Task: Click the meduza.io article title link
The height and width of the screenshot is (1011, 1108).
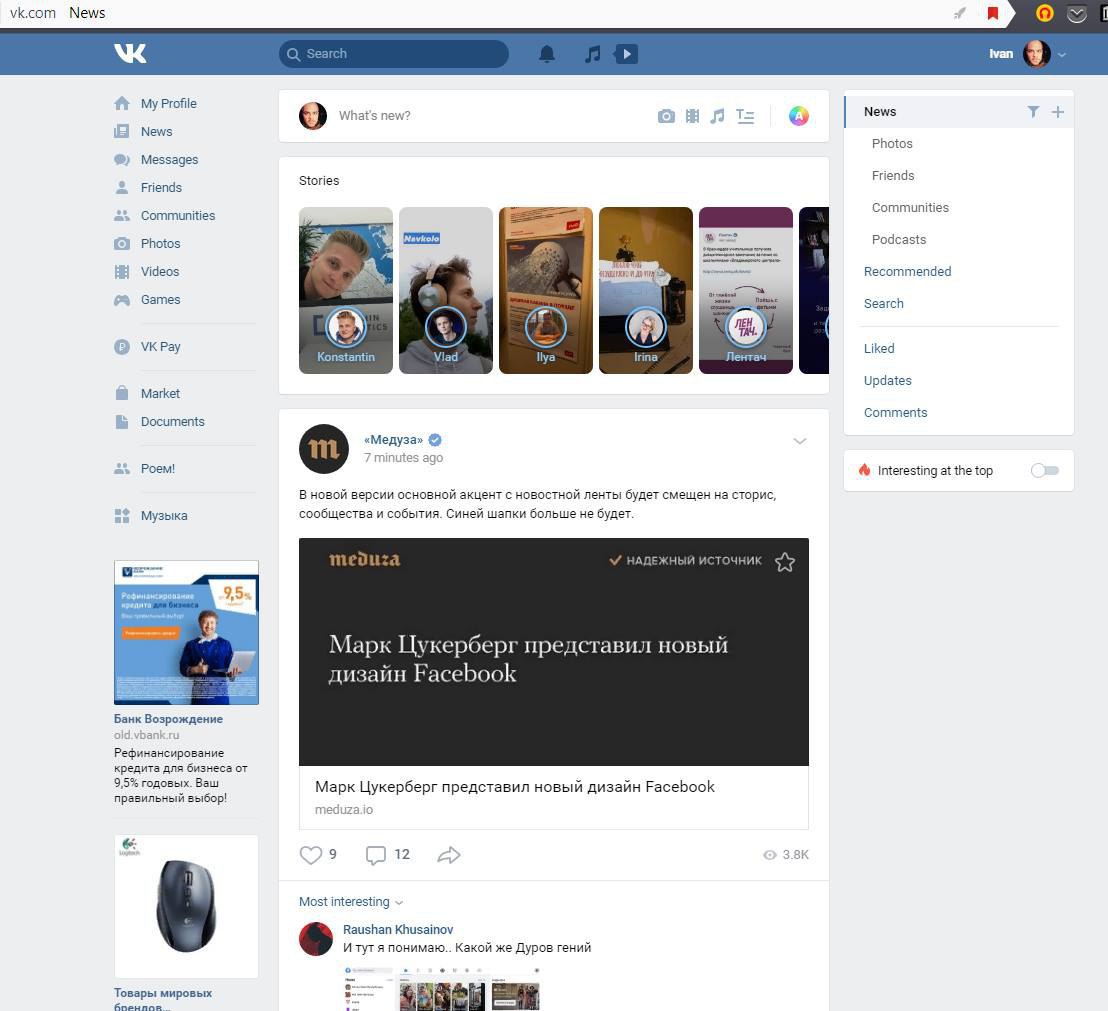Action: 514,787
